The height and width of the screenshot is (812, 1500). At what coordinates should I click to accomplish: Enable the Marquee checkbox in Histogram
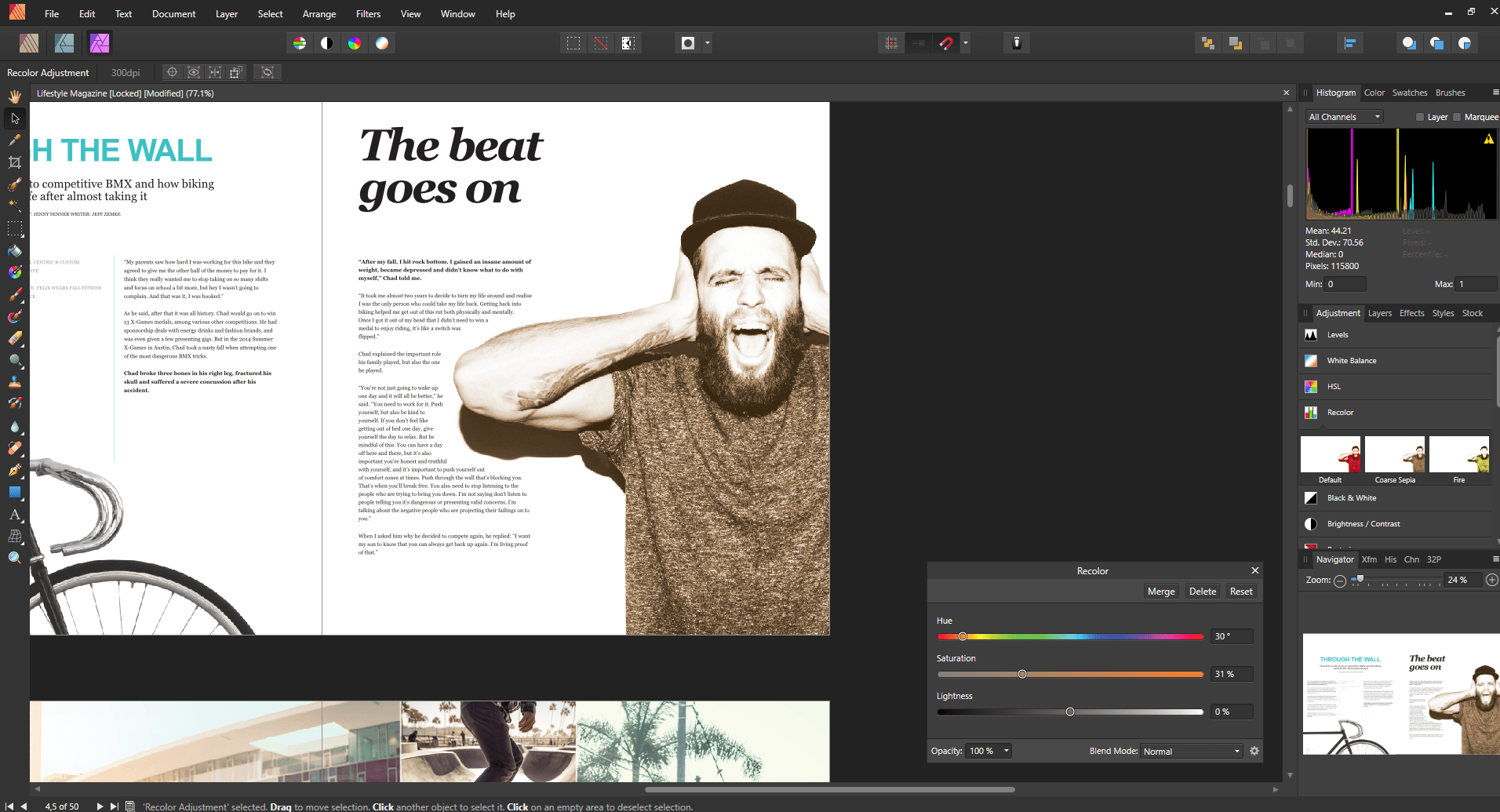(1458, 117)
